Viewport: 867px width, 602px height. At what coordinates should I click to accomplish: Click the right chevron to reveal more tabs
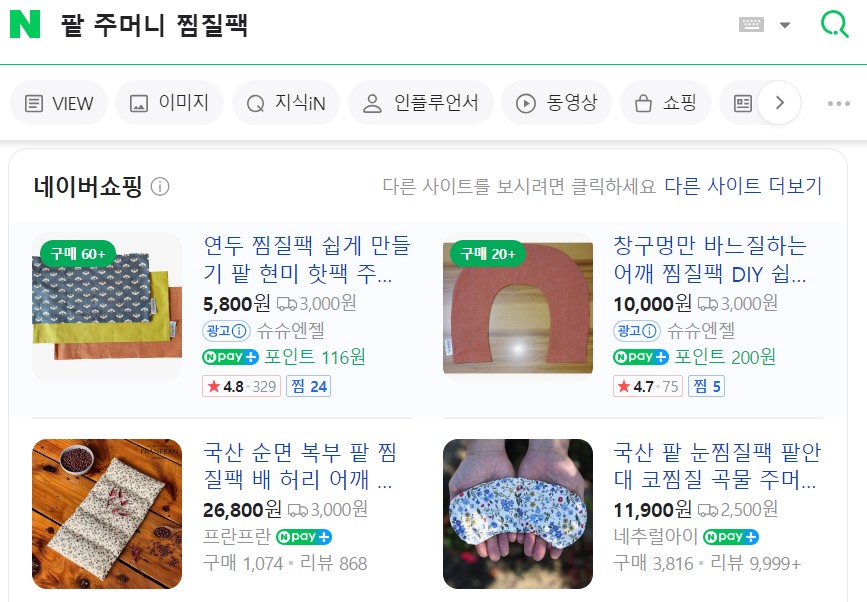[x=780, y=102]
